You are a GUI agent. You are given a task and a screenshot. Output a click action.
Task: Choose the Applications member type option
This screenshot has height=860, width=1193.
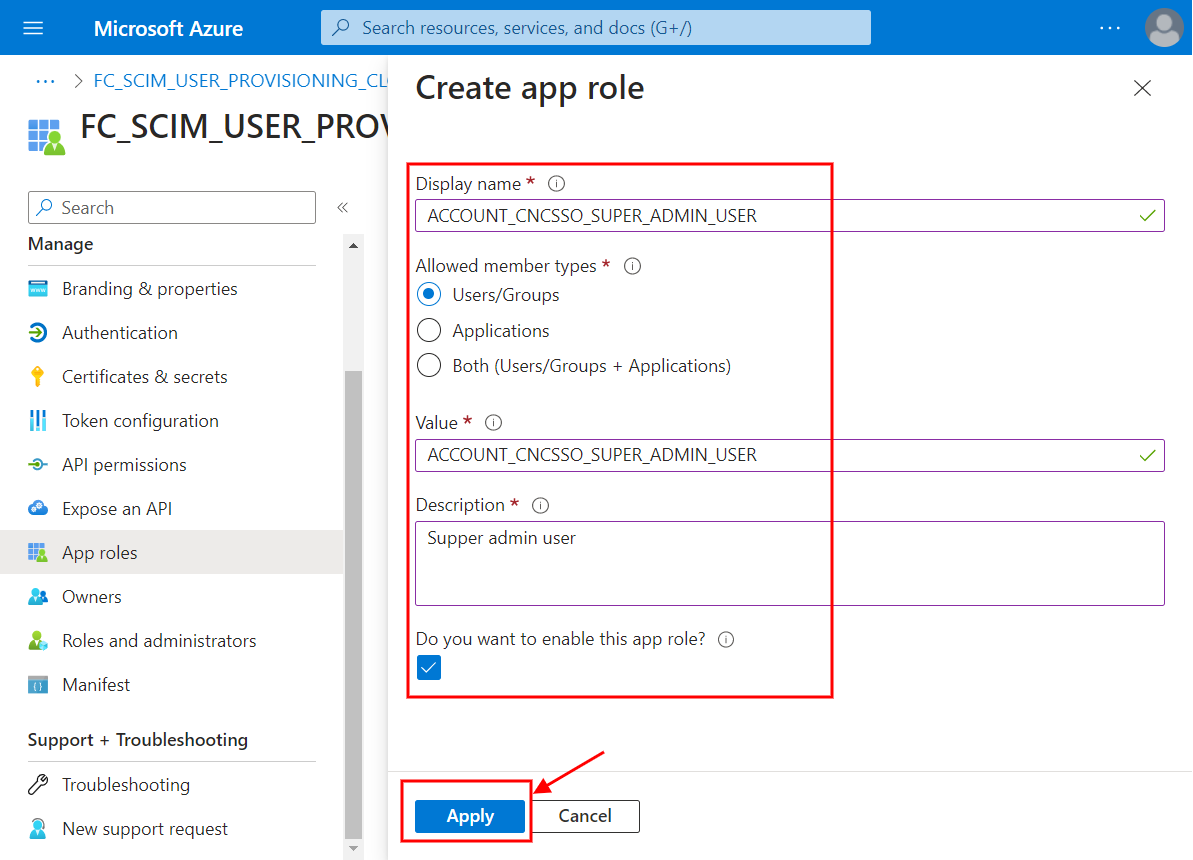(x=429, y=330)
